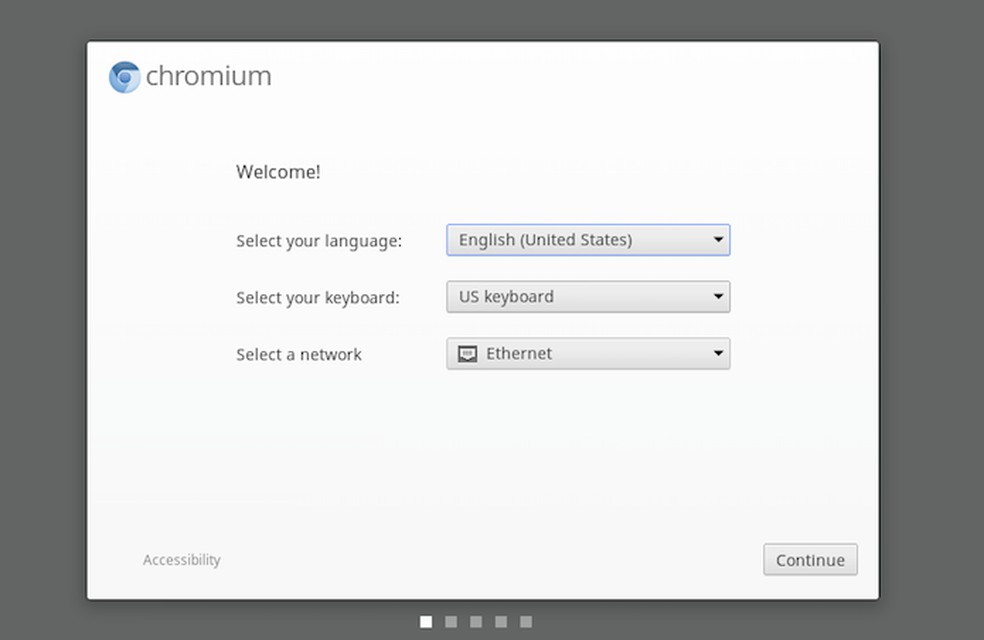Select the third page indicator dot
984x640 pixels.
476,622
